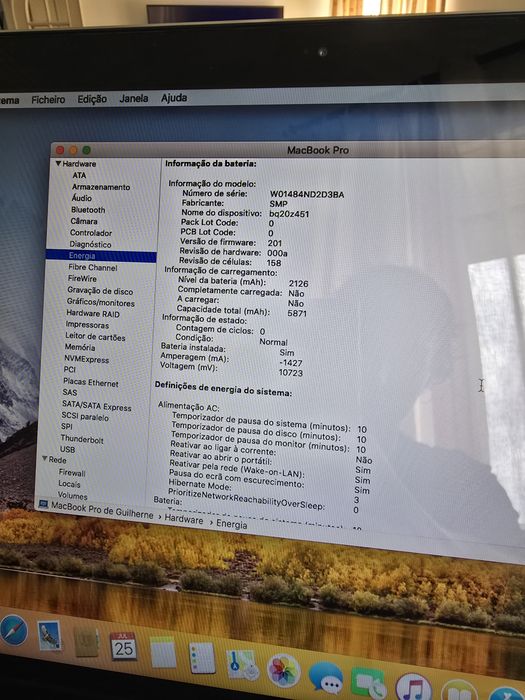Select Fibre Channel in the sidebar
The height and width of the screenshot is (700, 525).
coord(92,267)
